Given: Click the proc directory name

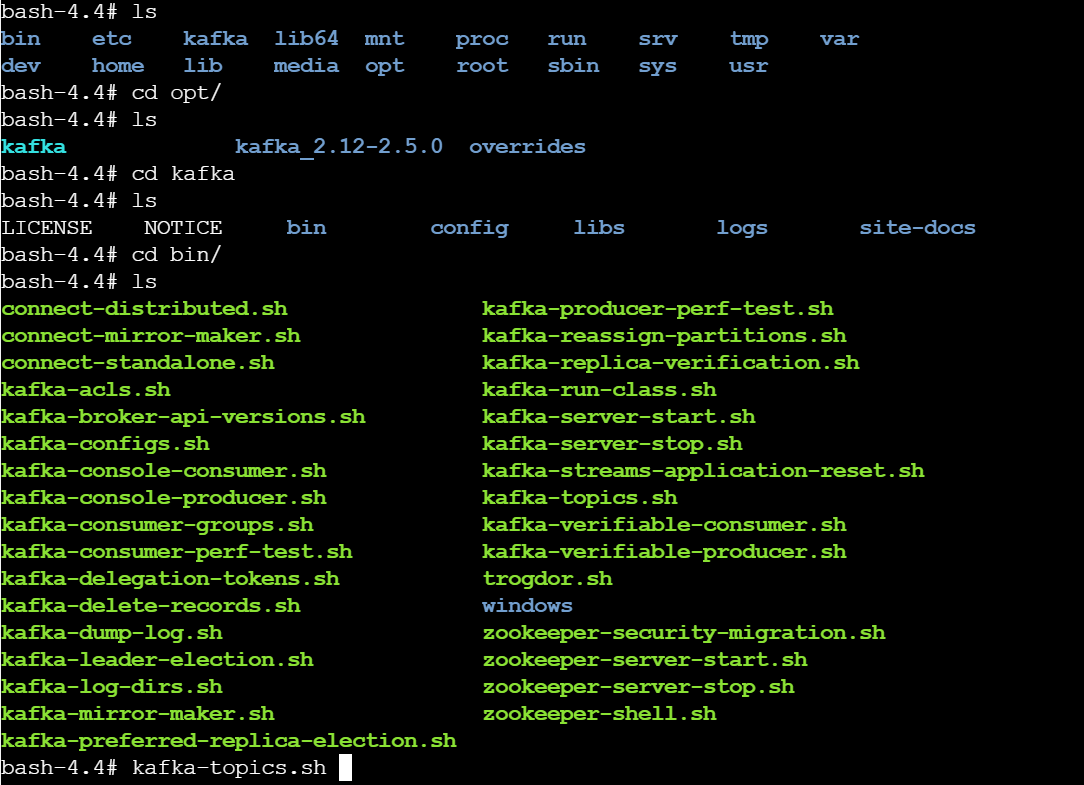Looking at the screenshot, I should (482, 39).
